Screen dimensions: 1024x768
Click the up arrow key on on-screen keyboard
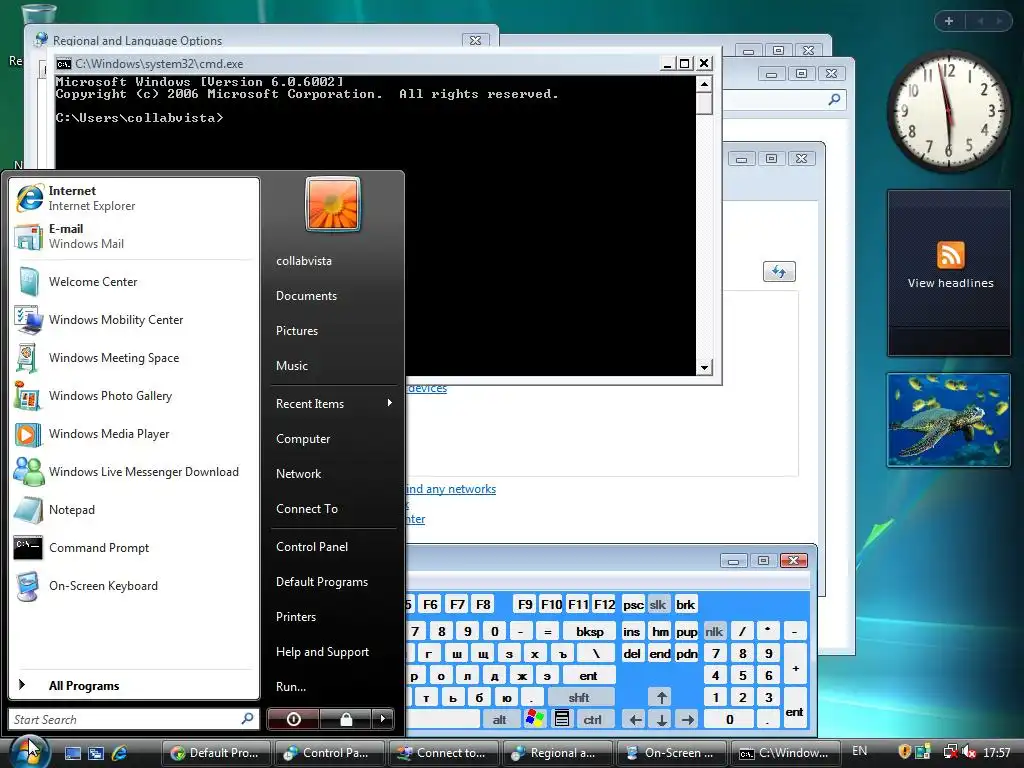(662, 697)
